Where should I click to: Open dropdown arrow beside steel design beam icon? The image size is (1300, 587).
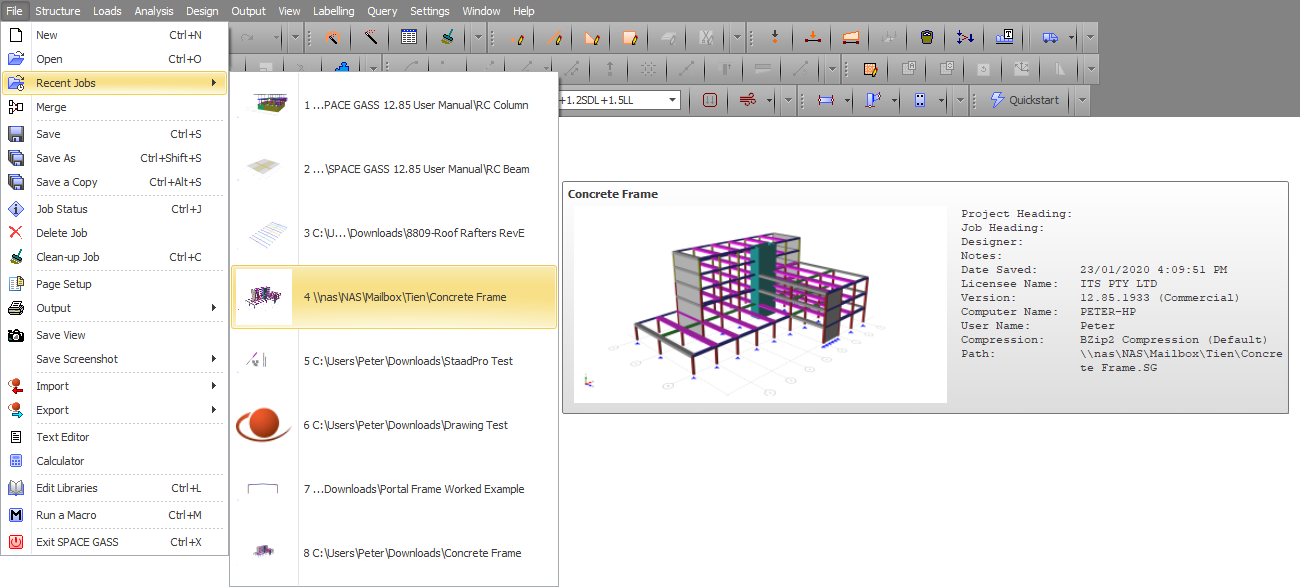pyautogui.click(x=846, y=100)
